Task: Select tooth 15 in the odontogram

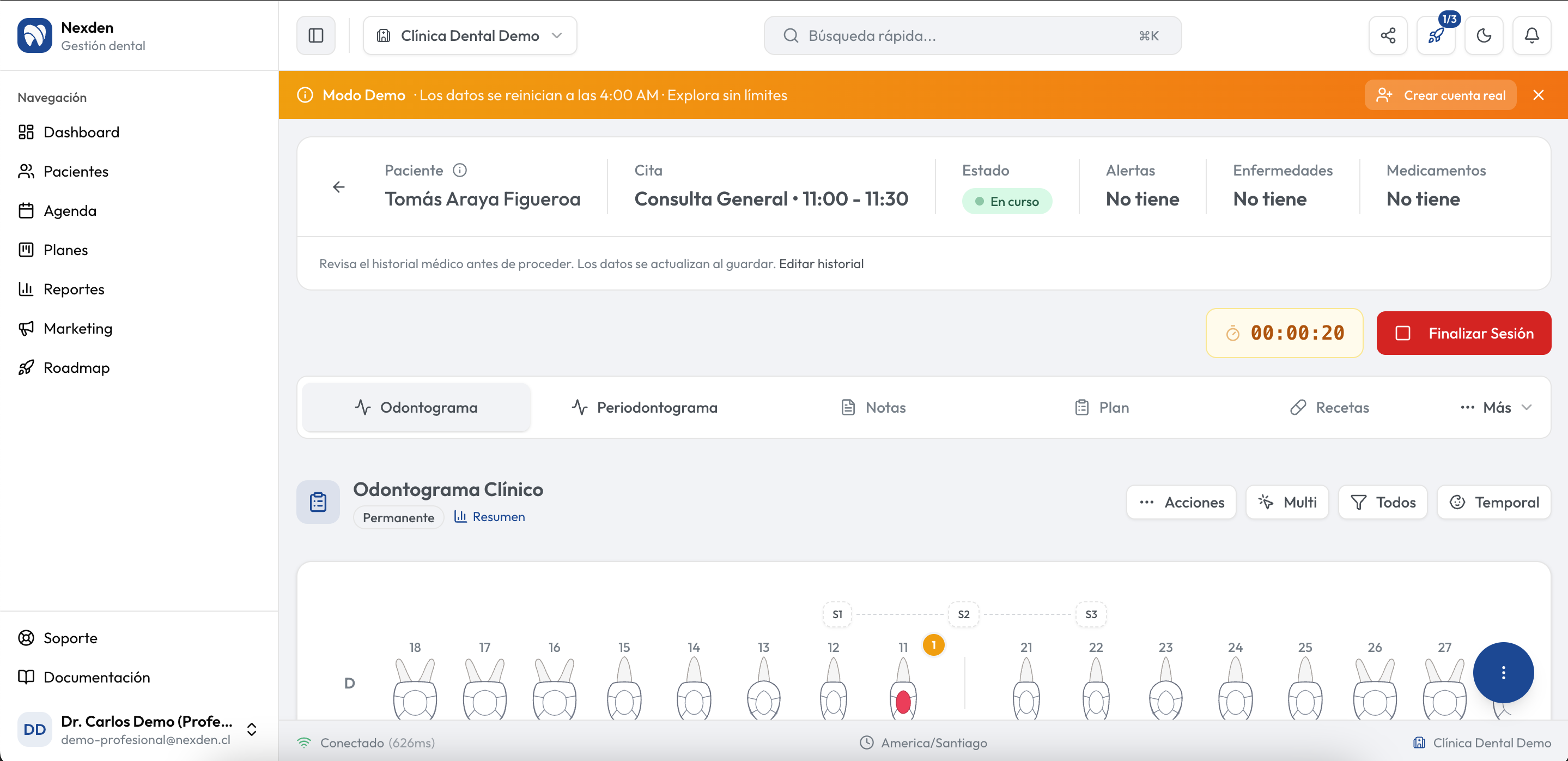Action: [624, 688]
